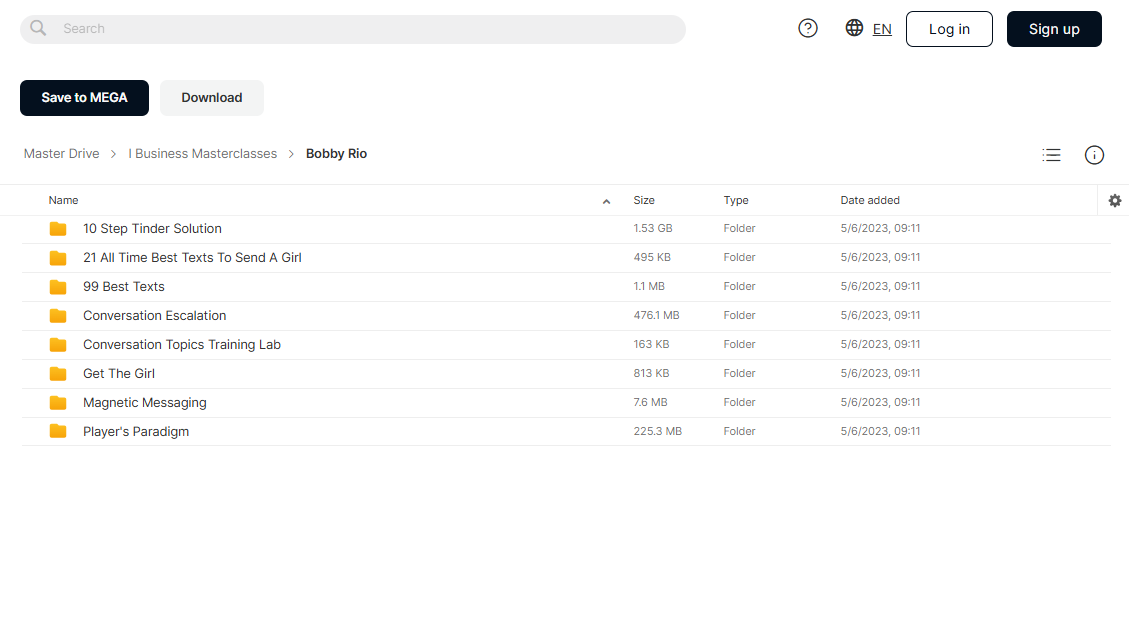Click the 813 KB size value
The height and width of the screenshot is (639, 1129).
(x=651, y=373)
